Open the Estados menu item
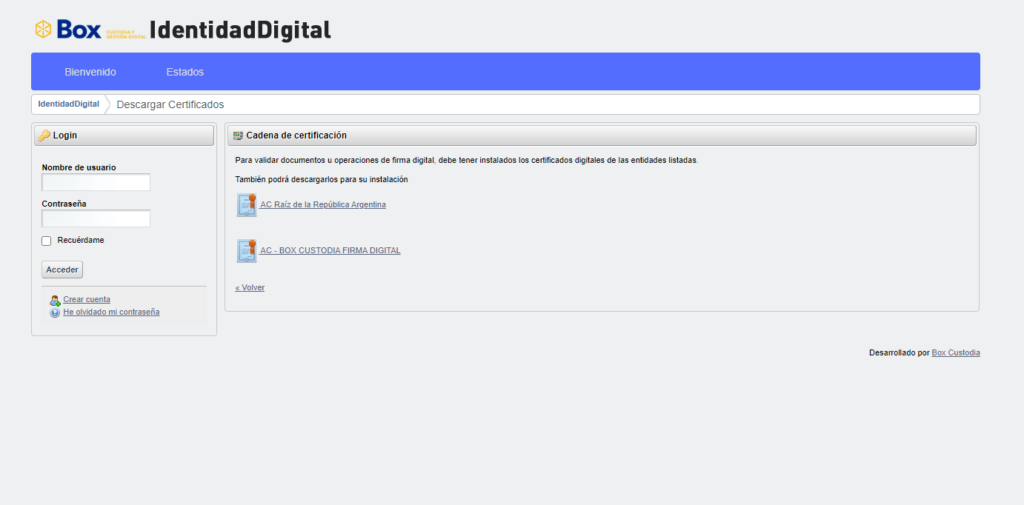Image resolution: width=1024 pixels, height=505 pixels. coord(185,72)
